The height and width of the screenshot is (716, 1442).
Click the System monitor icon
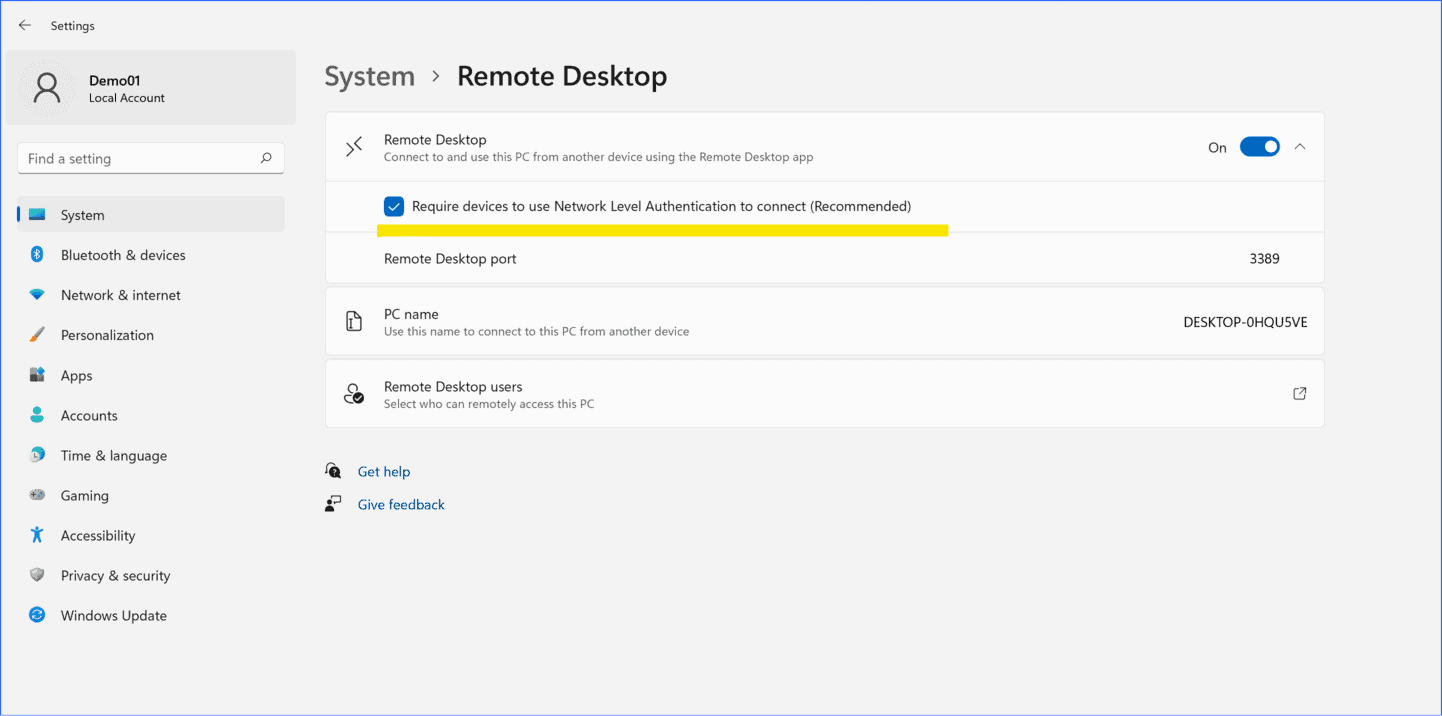[37, 215]
